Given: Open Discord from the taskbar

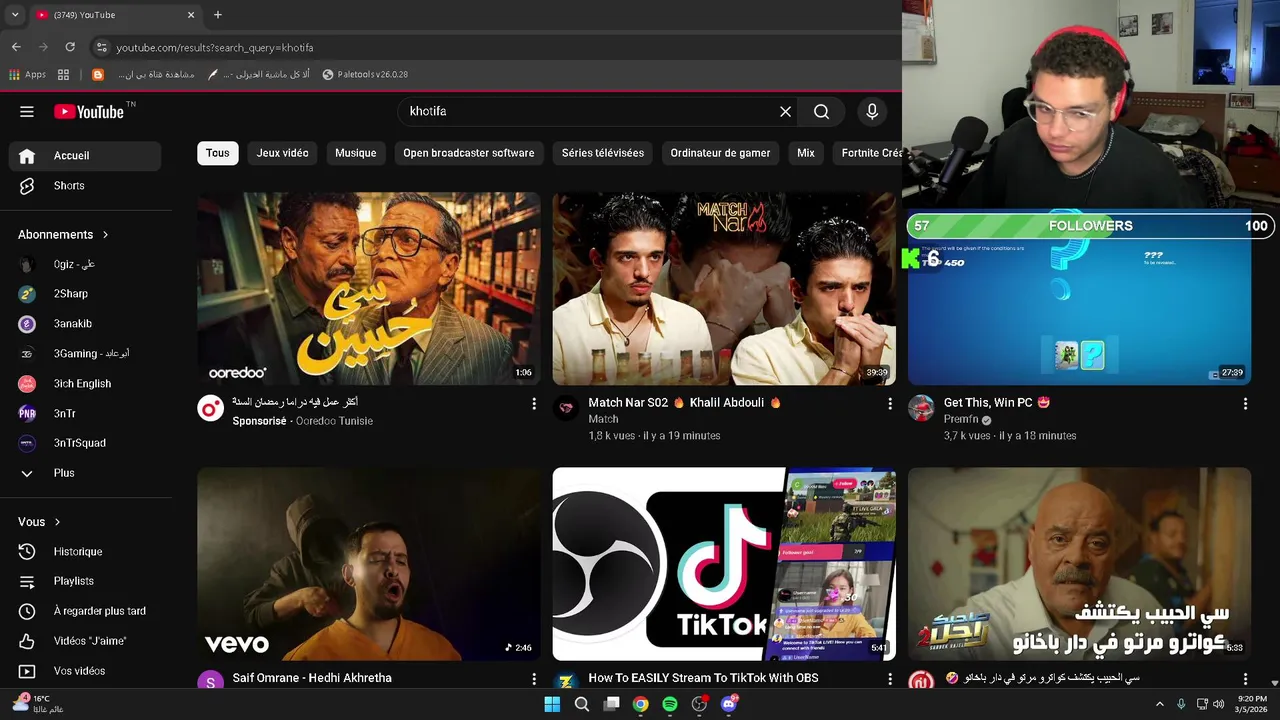Looking at the screenshot, I should 729,704.
